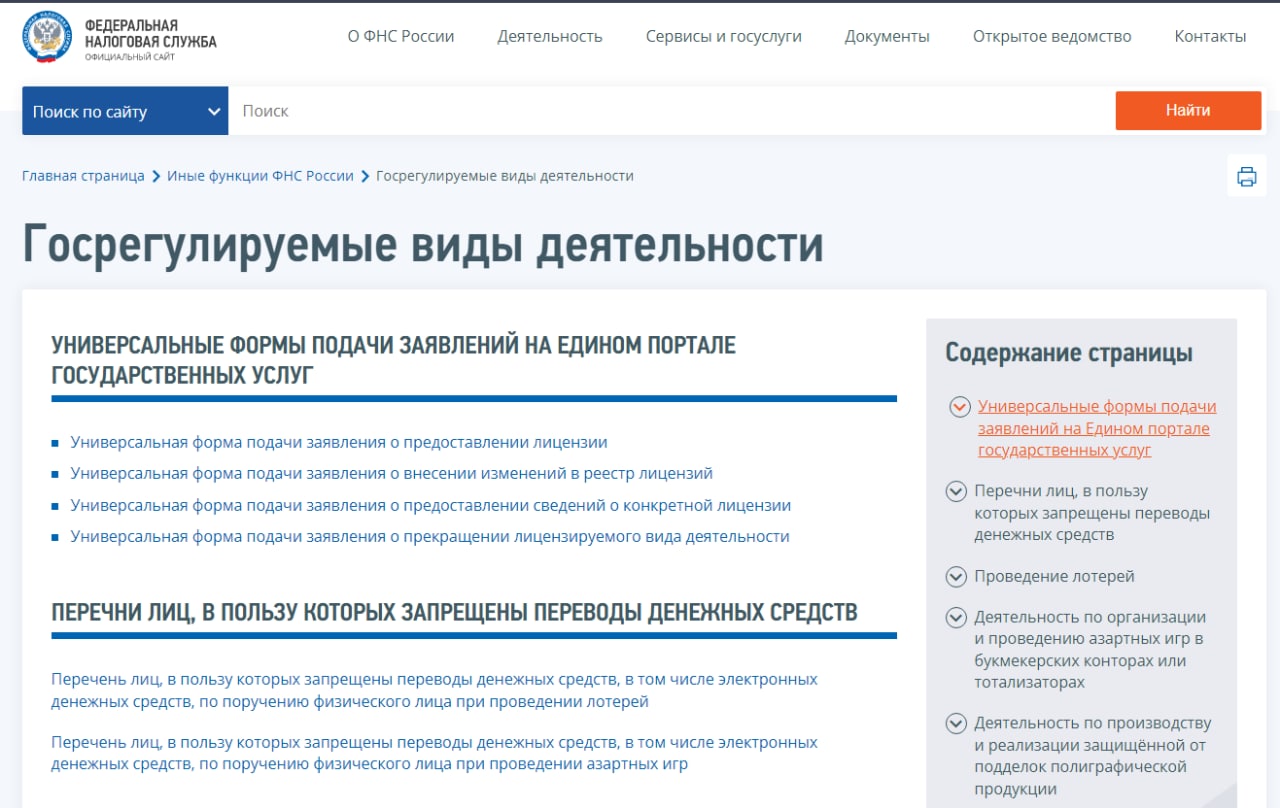Viewport: 1280px width, 808px height.
Task: Open the 'Деятельность' menu item
Action: pyautogui.click(x=550, y=37)
